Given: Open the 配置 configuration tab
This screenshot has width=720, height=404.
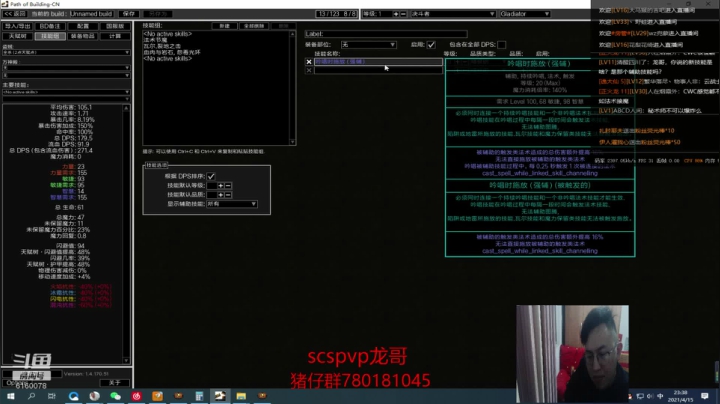Looking at the screenshot, I should click(83, 26).
